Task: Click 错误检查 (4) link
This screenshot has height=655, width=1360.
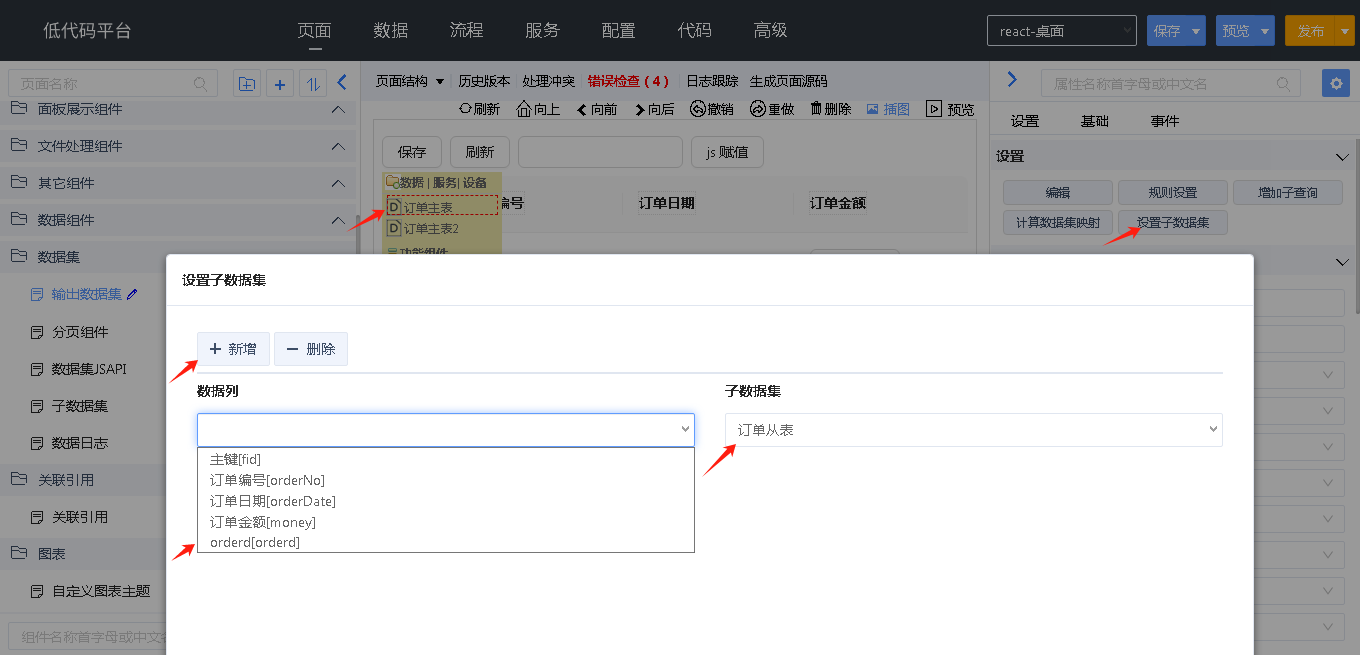Action: pyautogui.click(x=628, y=81)
